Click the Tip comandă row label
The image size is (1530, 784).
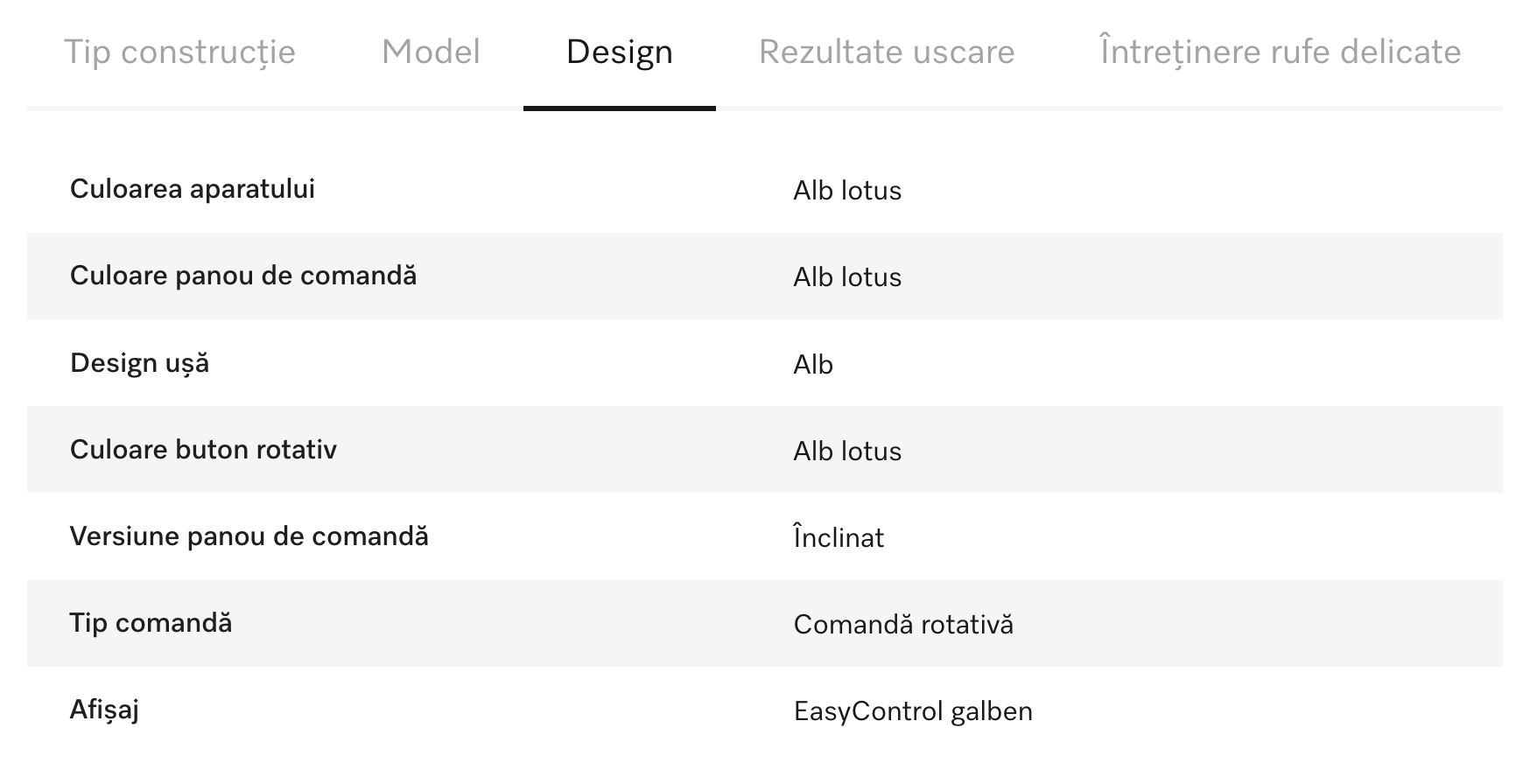(151, 623)
